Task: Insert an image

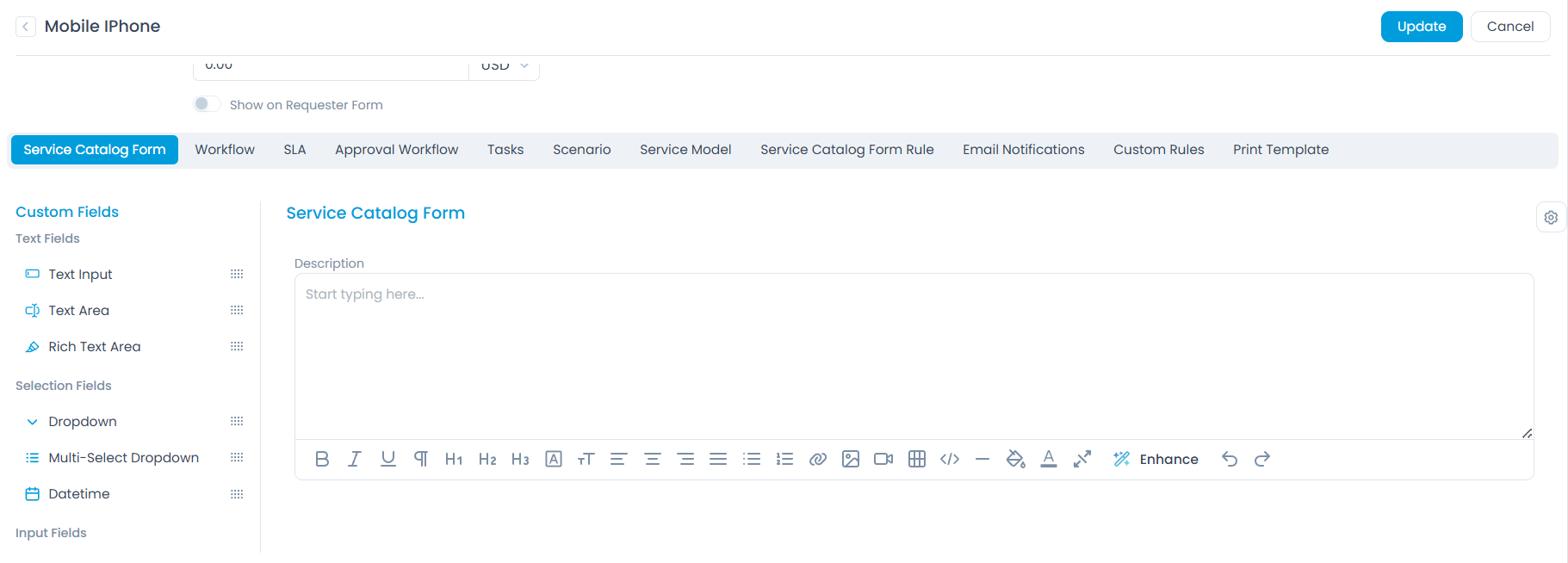Action: tap(851, 460)
